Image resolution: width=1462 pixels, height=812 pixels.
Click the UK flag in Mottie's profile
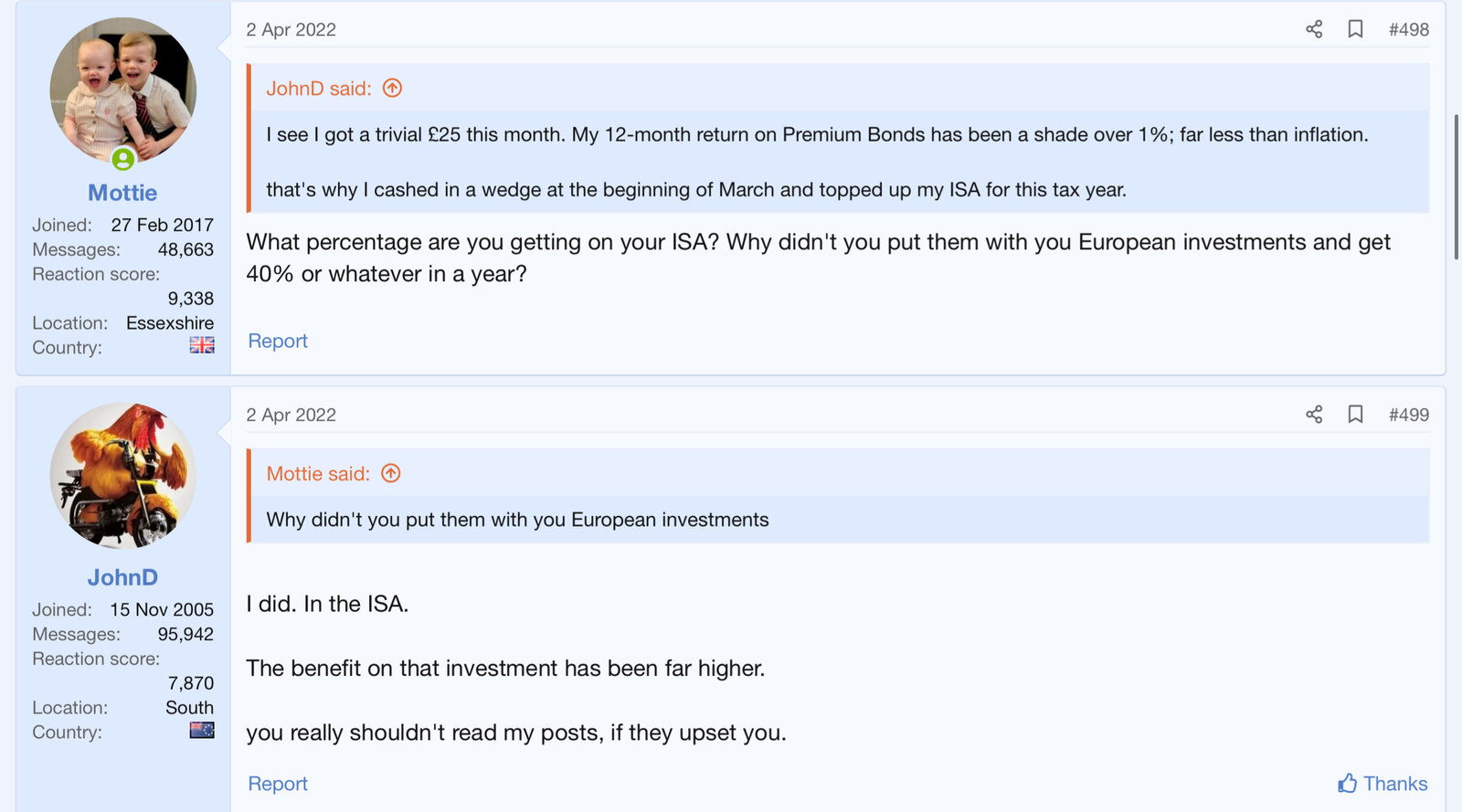[202, 345]
